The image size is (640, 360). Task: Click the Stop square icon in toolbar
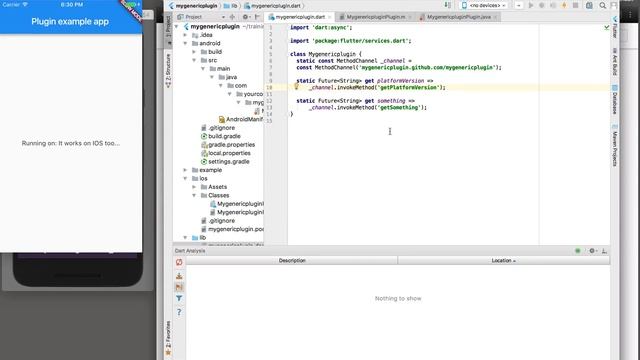tap(576, 5)
